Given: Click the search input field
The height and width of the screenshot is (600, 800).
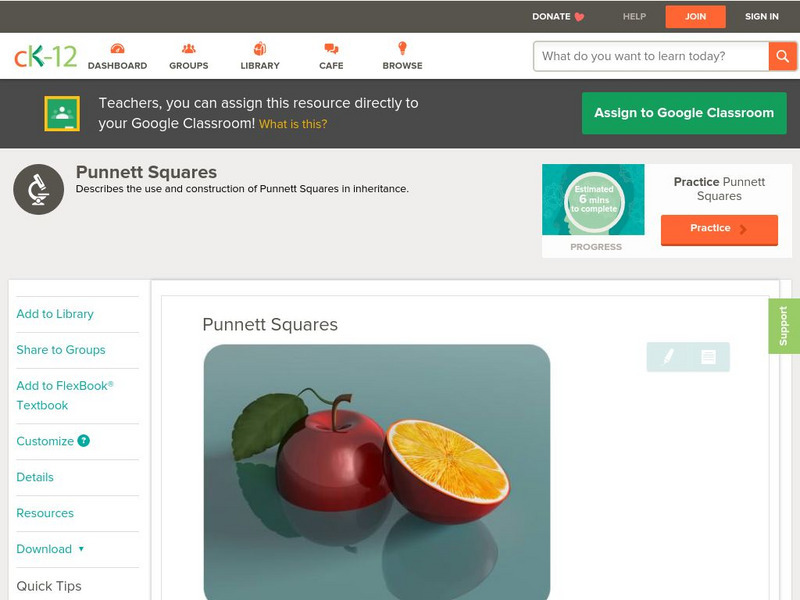Looking at the screenshot, I should click(x=651, y=56).
